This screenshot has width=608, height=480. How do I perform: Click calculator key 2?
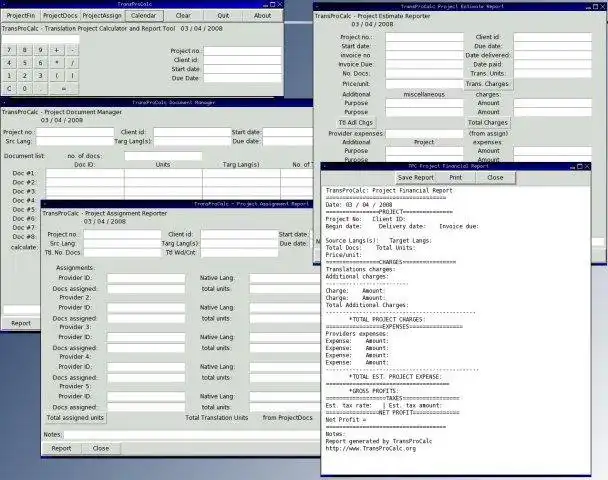(25, 76)
